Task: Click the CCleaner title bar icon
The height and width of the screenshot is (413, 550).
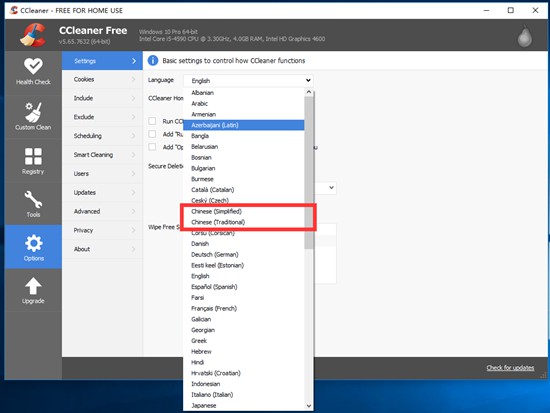Action: tap(14, 10)
